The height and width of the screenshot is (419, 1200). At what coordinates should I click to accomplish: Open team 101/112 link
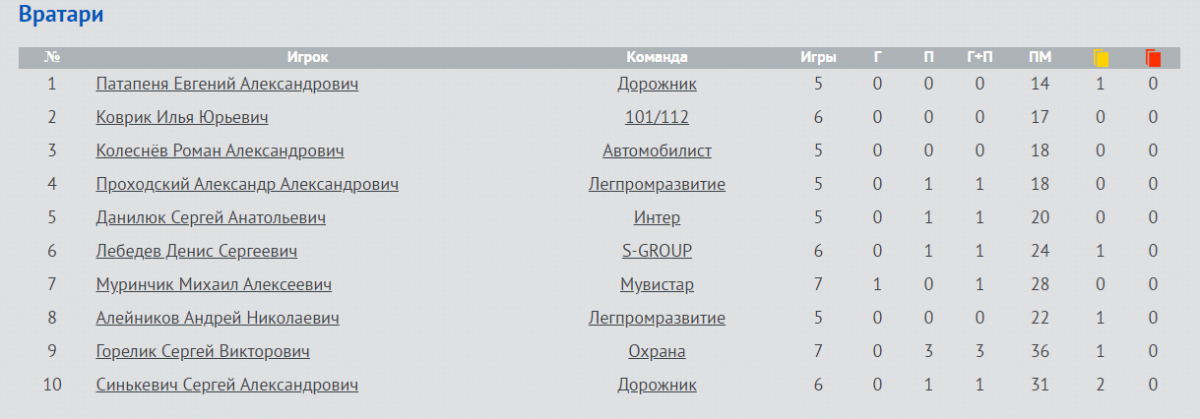pos(657,118)
